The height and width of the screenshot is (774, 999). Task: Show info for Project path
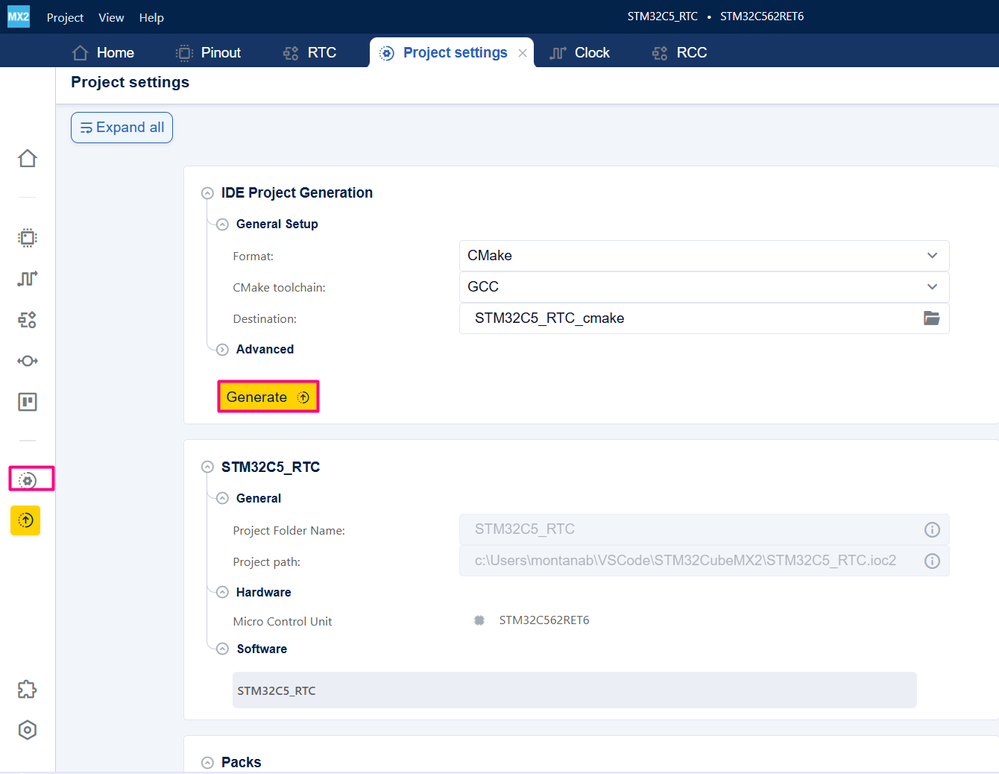tap(931, 561)
